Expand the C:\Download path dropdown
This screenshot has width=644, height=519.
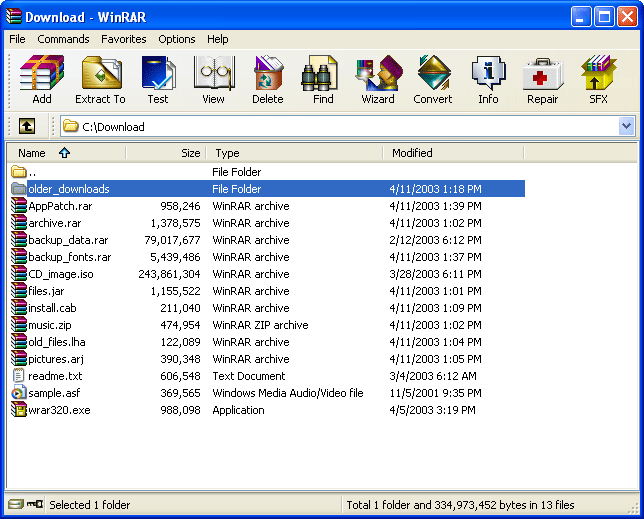coord(626,126)
